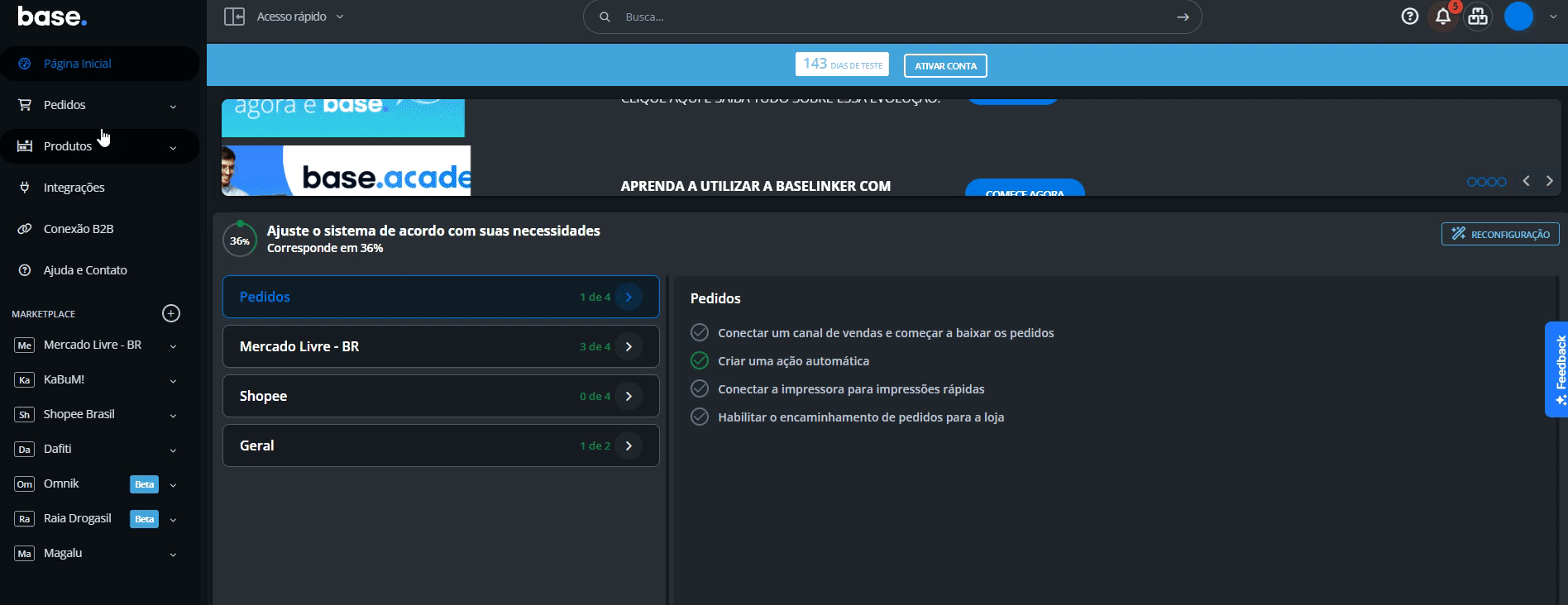Expand the Magalu chevron
Screen dimensions: 1568x605
pos(173,555)
